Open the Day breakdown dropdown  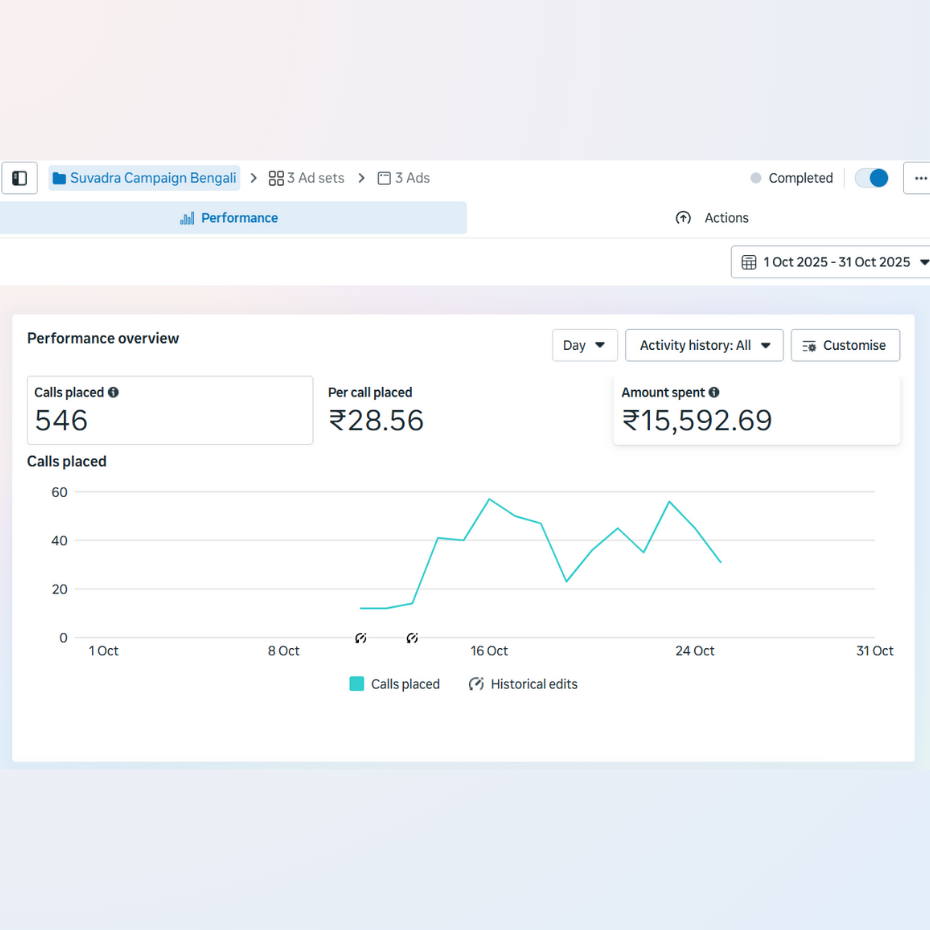(585, 345)
